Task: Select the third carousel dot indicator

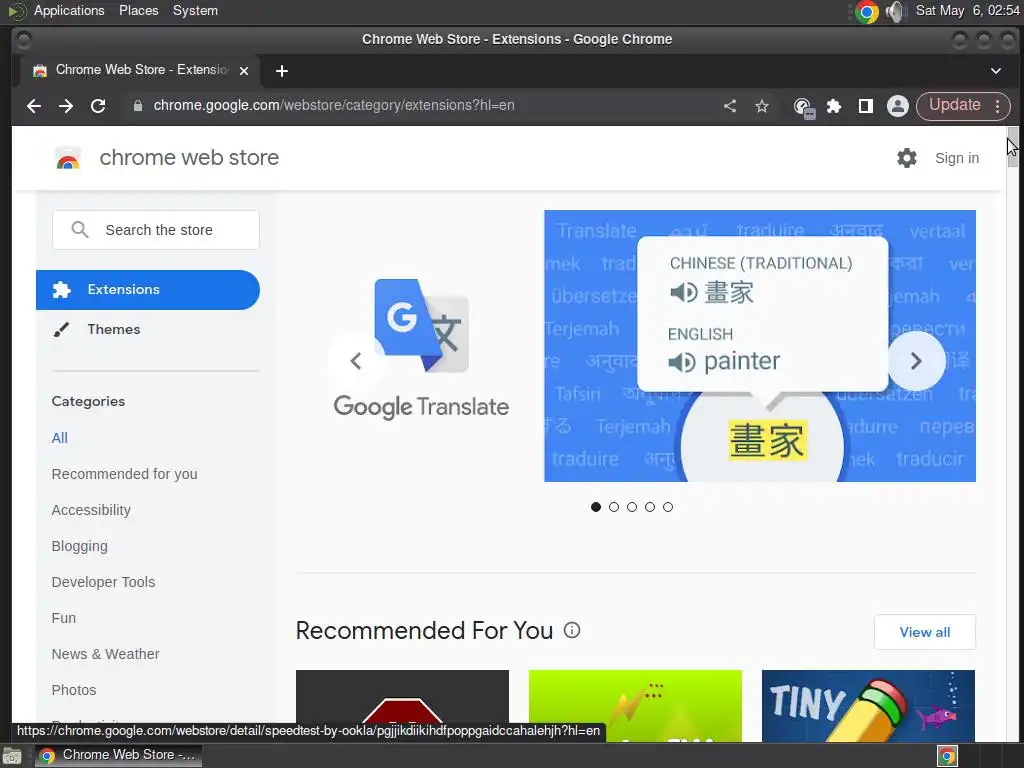Action: [x=632, y=507]
